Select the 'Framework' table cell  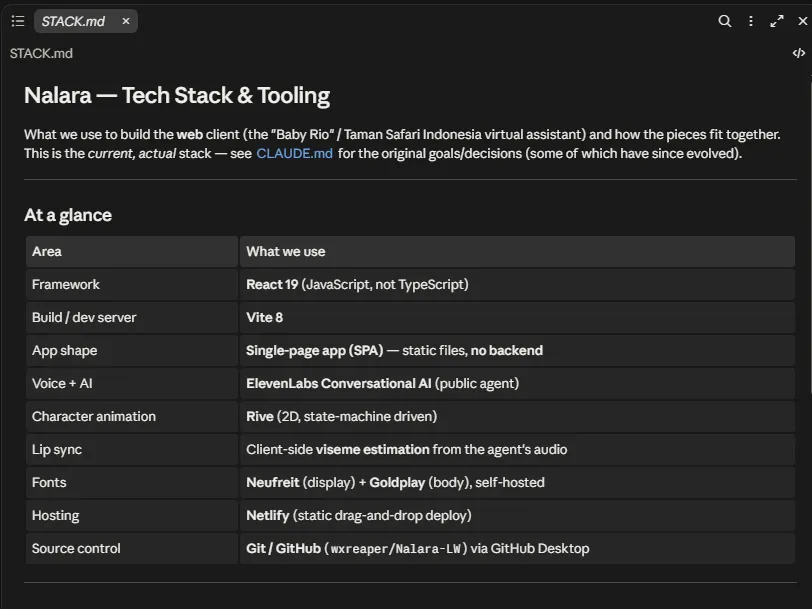point(132,284)
